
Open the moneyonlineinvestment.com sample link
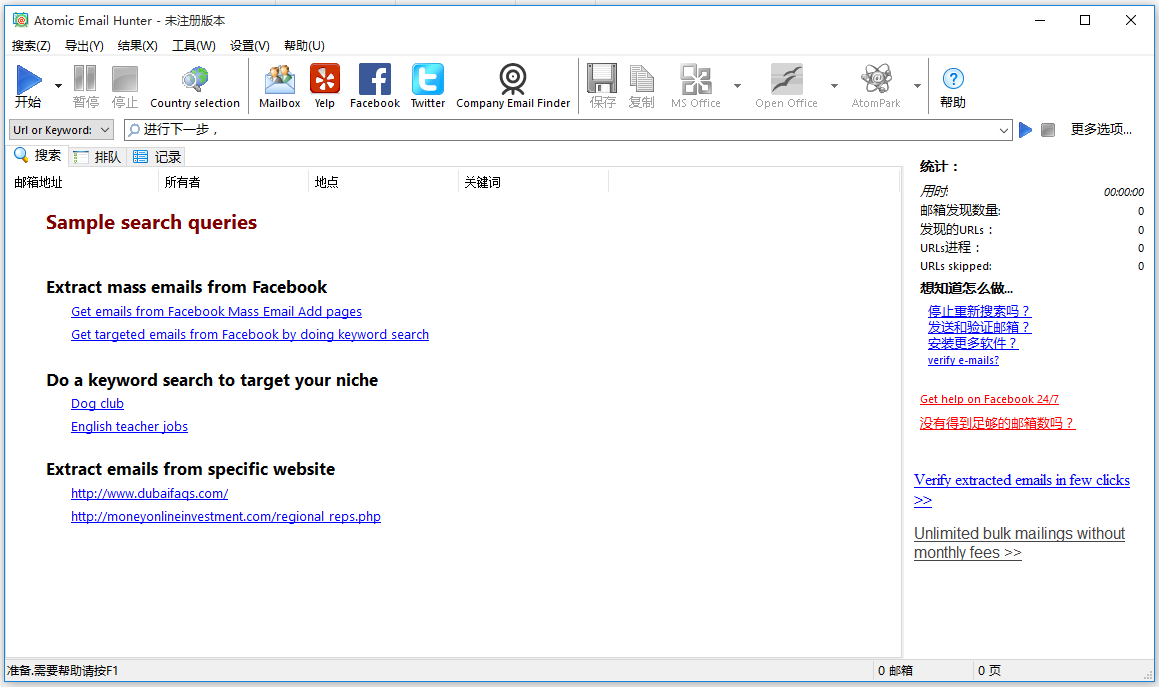(225, 516)
